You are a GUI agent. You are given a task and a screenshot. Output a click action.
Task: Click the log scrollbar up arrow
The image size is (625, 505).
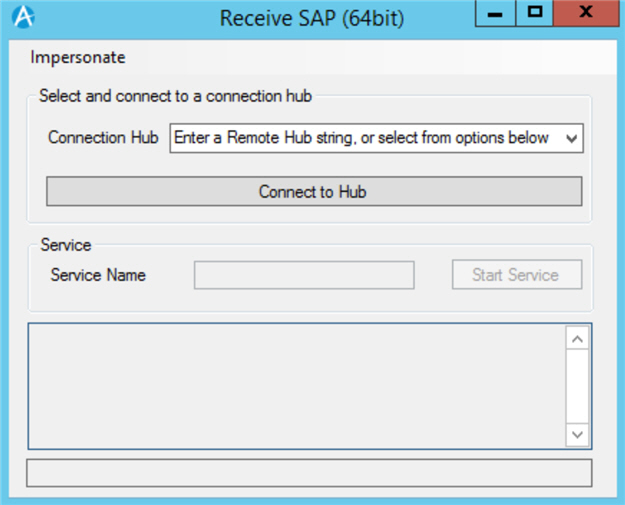tap(577, 339)
